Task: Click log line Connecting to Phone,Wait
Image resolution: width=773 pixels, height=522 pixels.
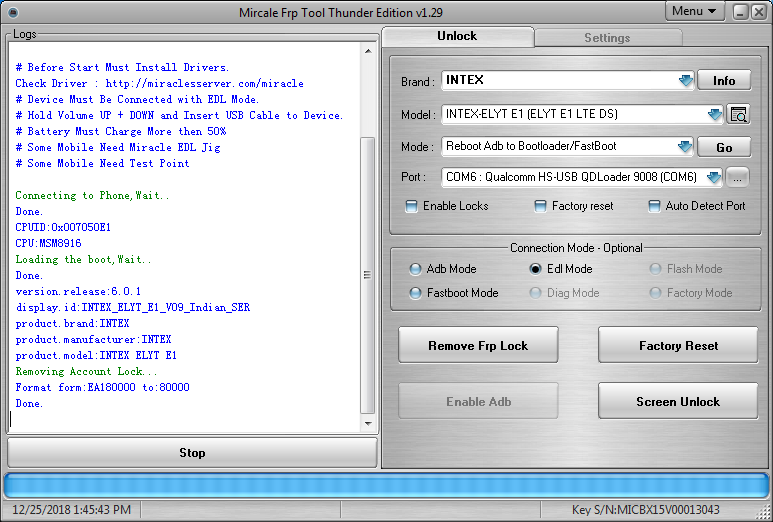Action: (92, 195)
